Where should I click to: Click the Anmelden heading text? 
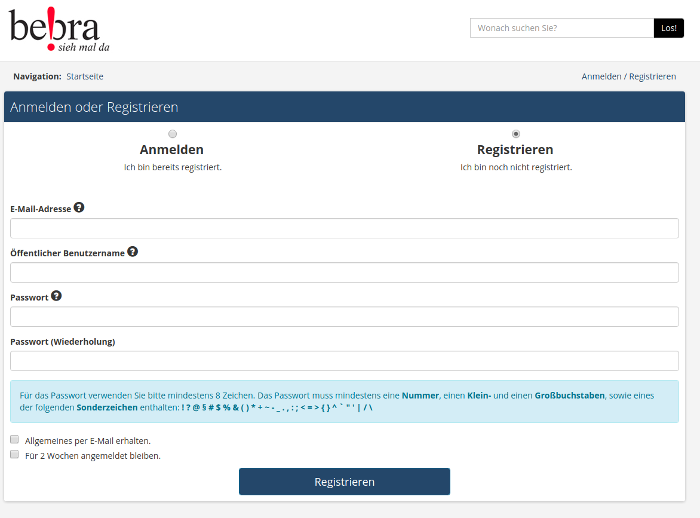[x=171, y=150]
